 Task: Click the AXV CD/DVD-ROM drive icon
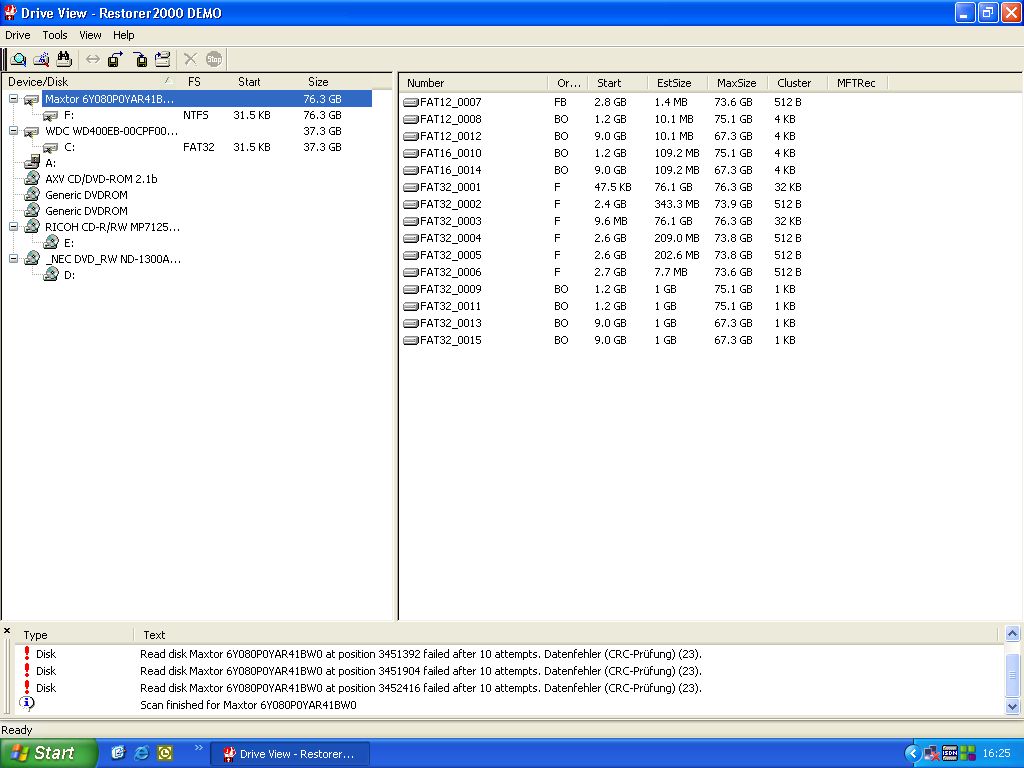(x=32, y=178)
